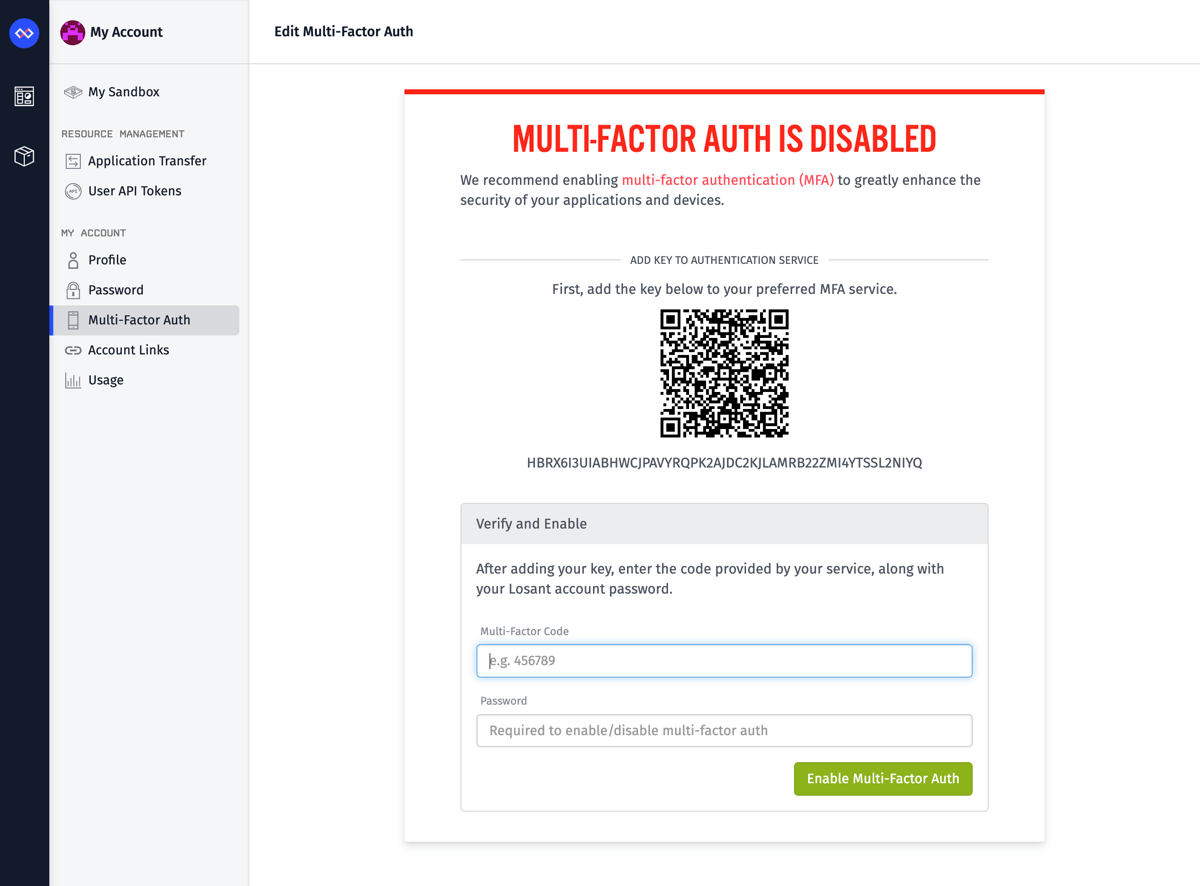The height and width of the screenshot is (886, 1200).
Task: Click the MY ACCOUNT section label
Action: [94, 233]
